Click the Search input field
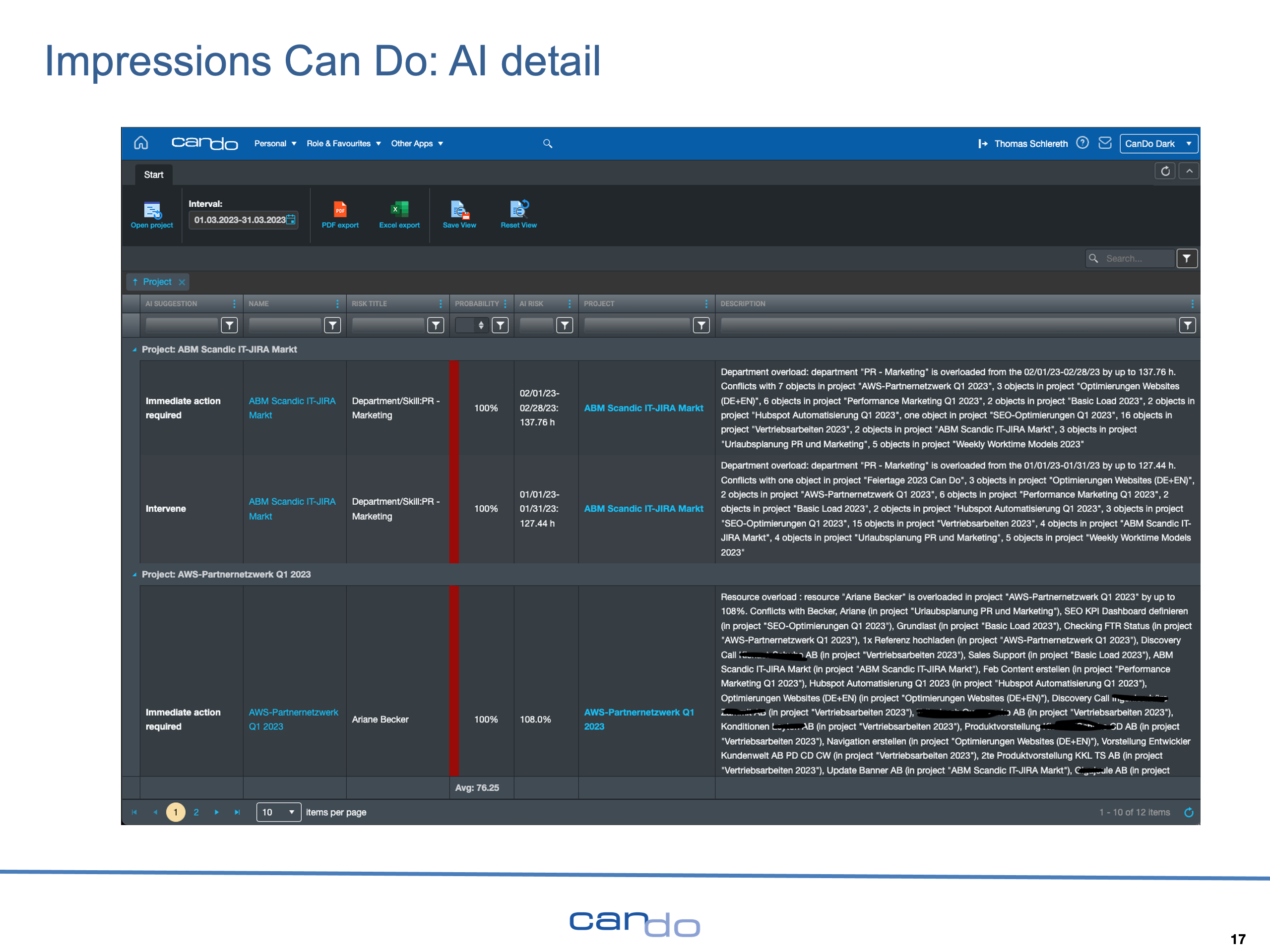This screenshot has height=952, width=1270. (1130, 259)
